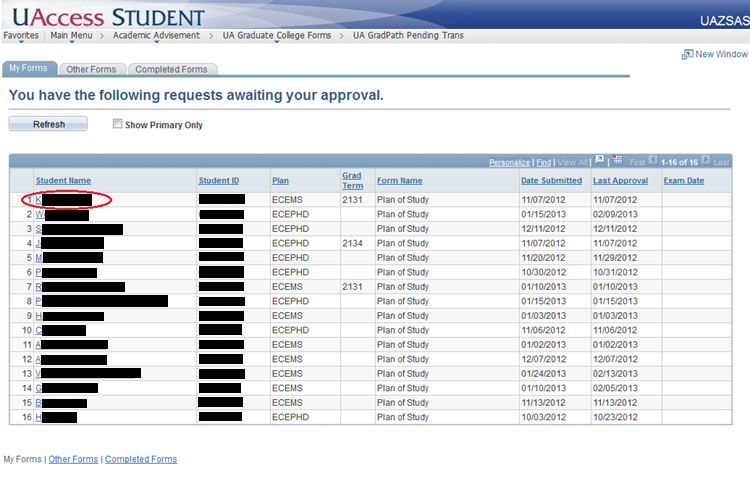
Task: Show next rows arrow in grid header
Action: [706, 160]
